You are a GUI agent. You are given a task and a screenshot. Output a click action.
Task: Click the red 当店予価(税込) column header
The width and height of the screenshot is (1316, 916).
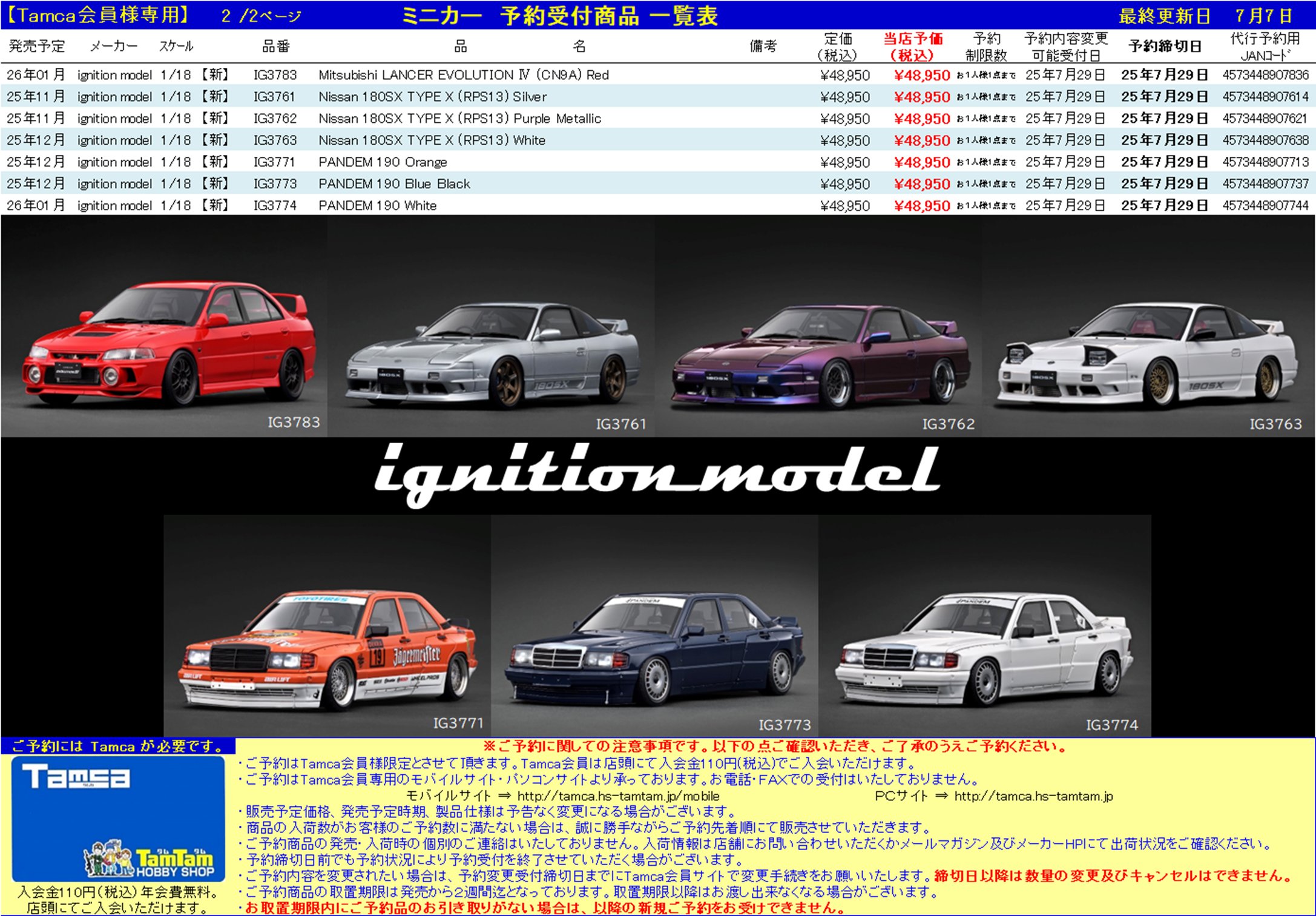[913, 47]
